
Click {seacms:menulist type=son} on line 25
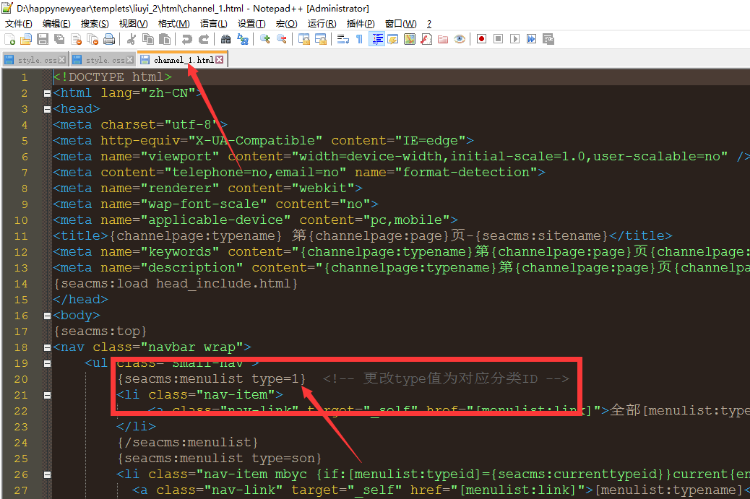click(220, 458)
